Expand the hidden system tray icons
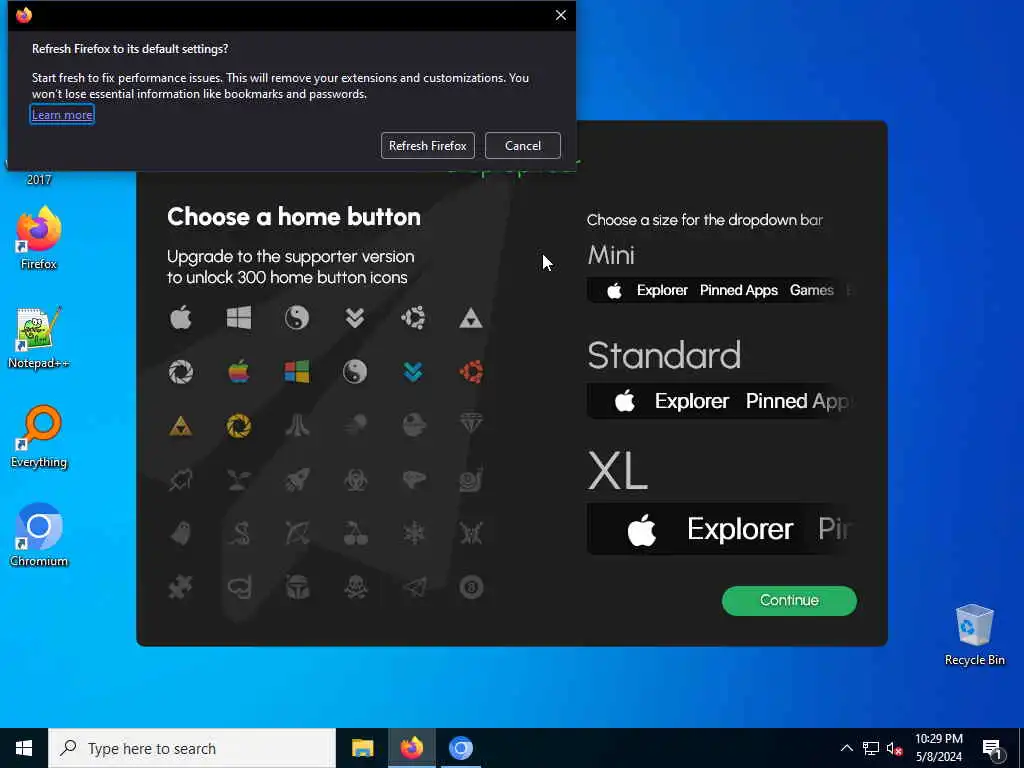The width and height of the screenshot is (1024, 768). [x=846, y=748]
